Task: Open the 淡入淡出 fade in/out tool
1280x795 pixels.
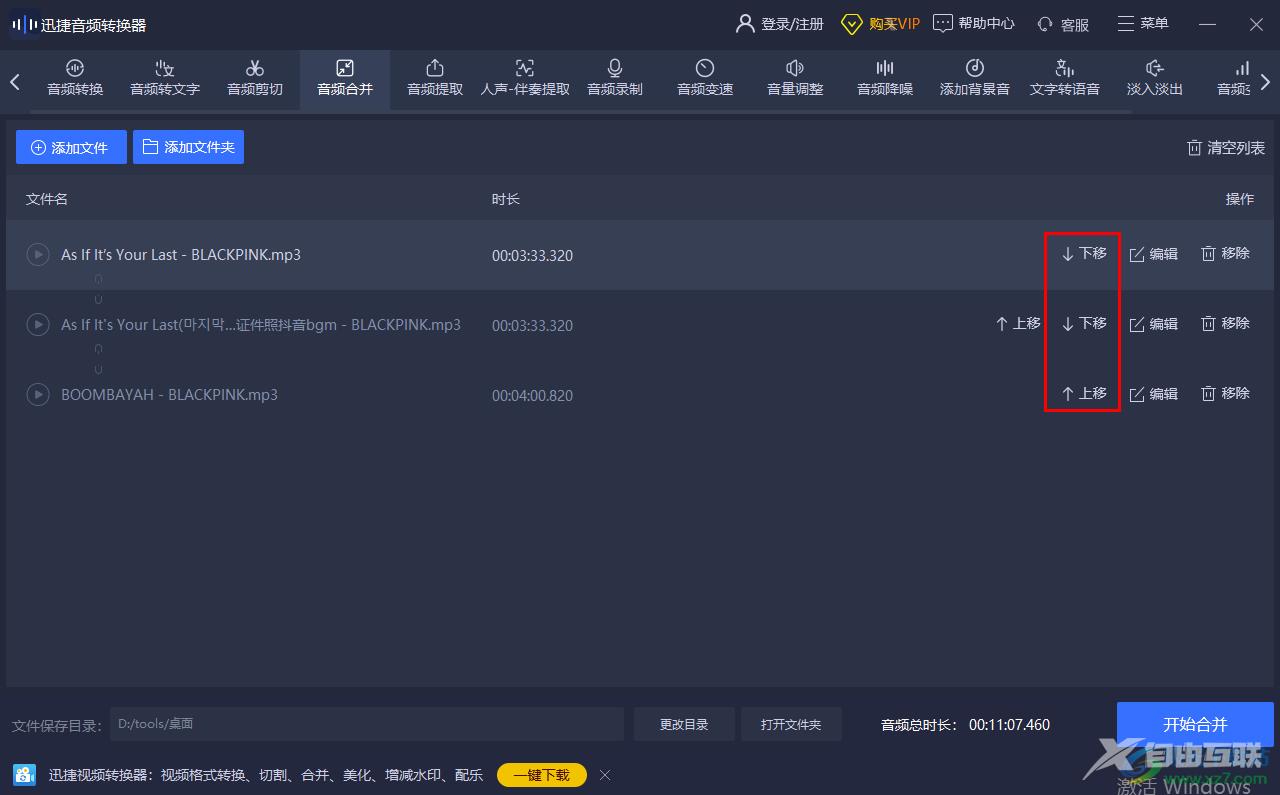Action: (1155, 78)
